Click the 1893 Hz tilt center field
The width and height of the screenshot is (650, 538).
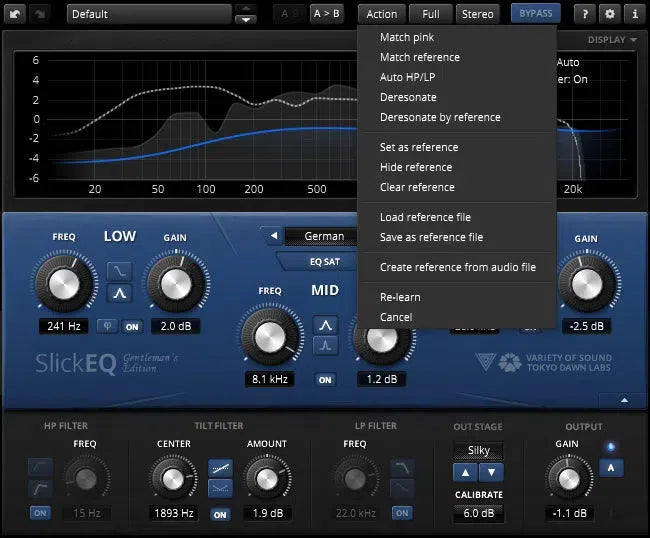coord(173,513)
